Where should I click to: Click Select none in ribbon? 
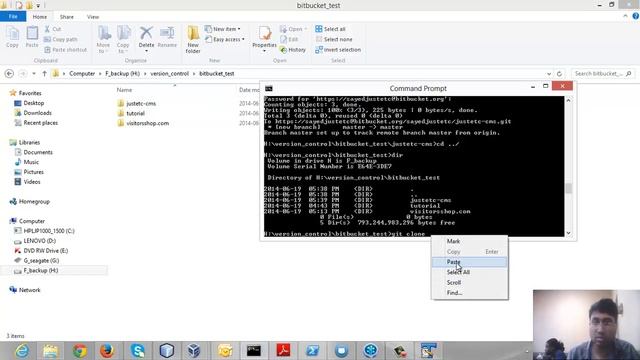(x=333, y=39)
